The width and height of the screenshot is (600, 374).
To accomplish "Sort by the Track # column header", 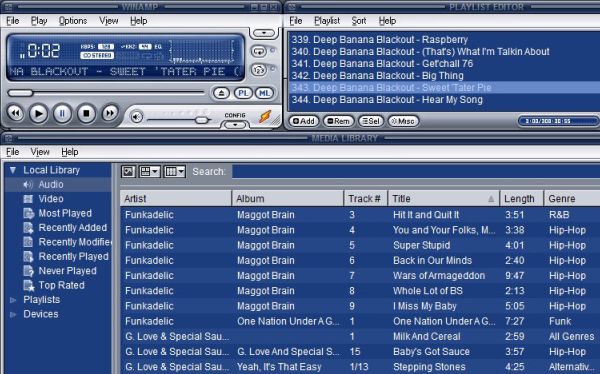I will click(366, 199).
